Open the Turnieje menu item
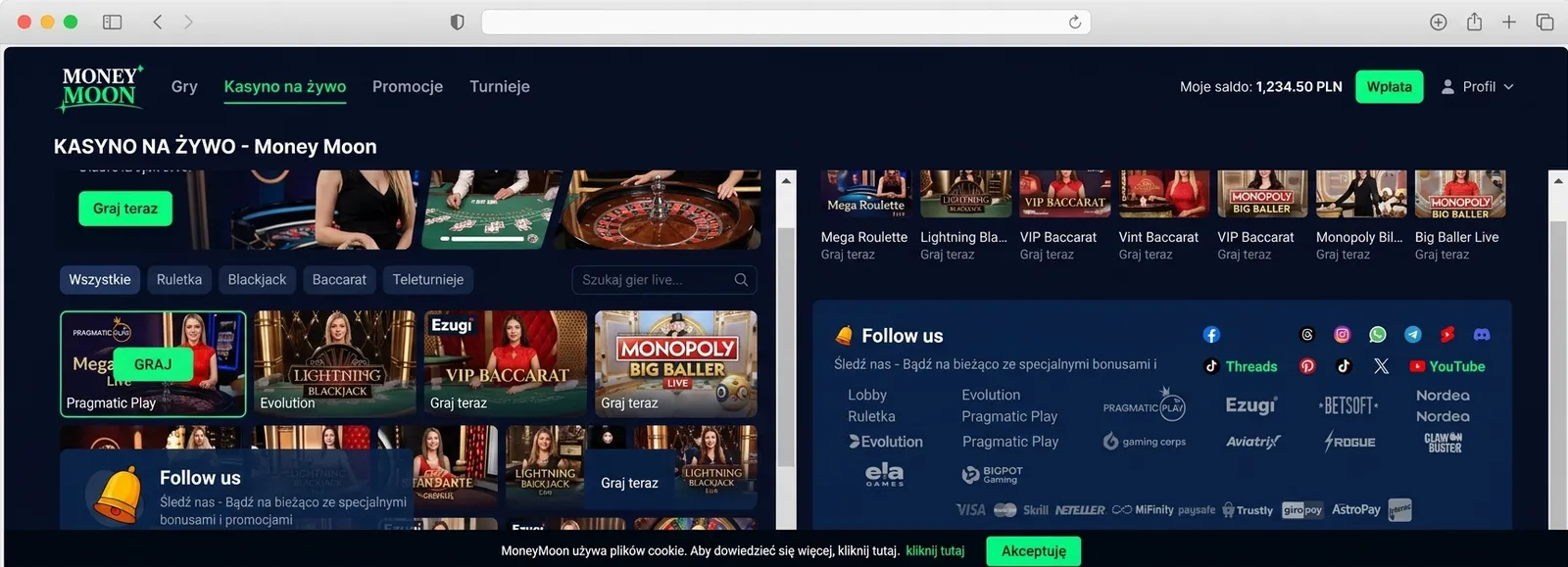Image resolution: width=1568 pixels, height=567 pixels. (500, 86)
